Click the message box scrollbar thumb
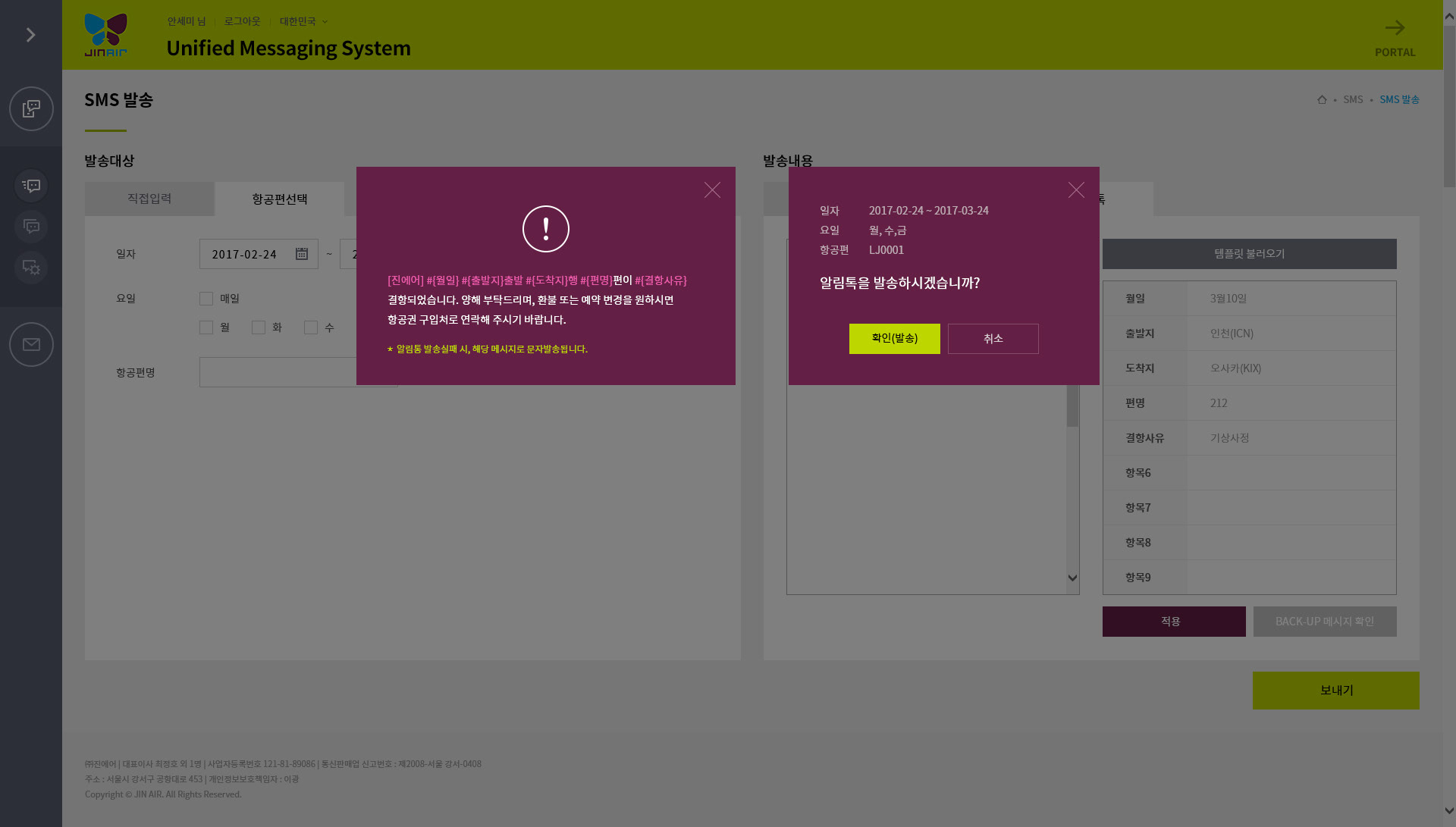This screenshot has width=1456, height=827. click(1072, 406)
